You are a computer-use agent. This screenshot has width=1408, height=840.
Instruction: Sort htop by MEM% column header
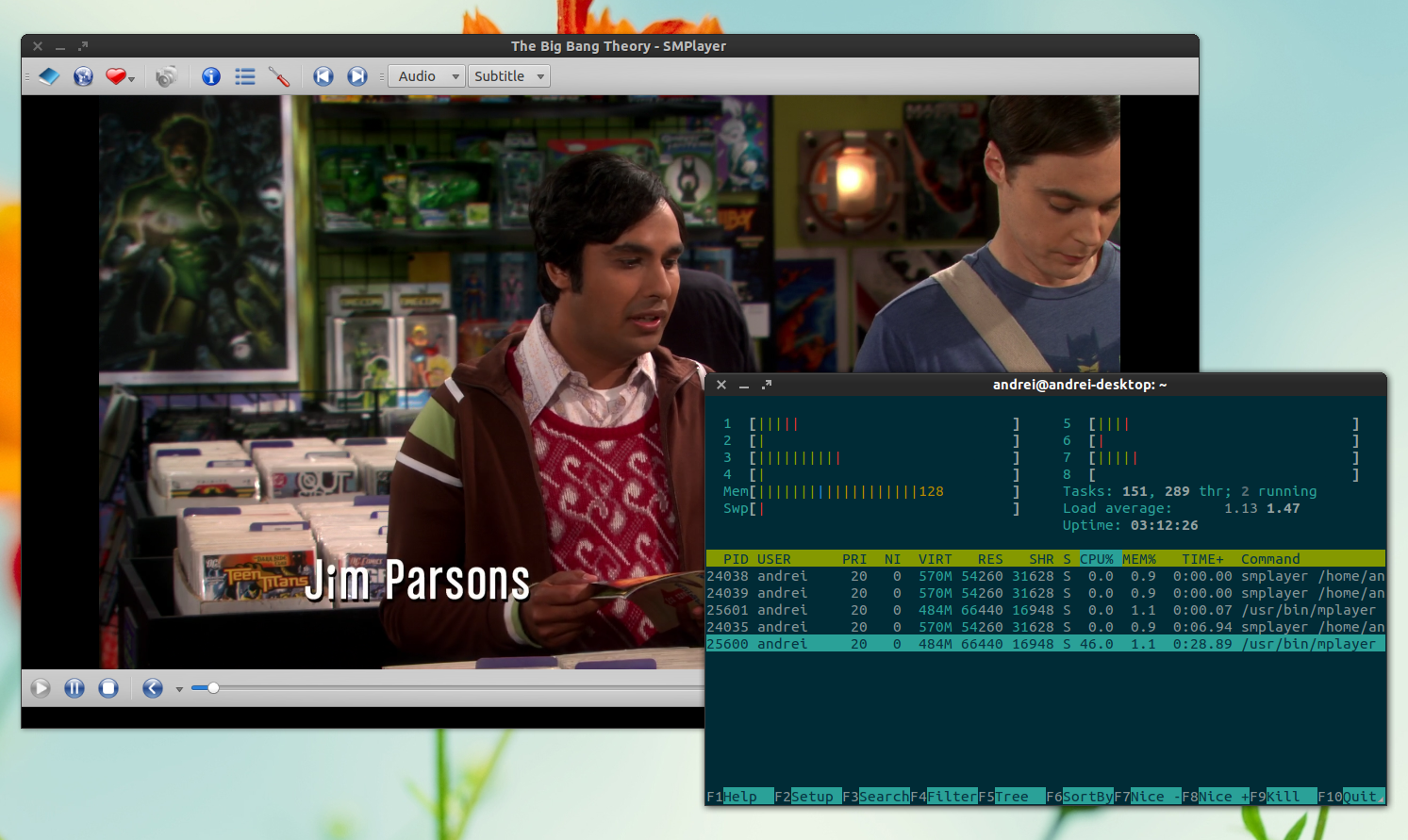[x=1139, y=559]
